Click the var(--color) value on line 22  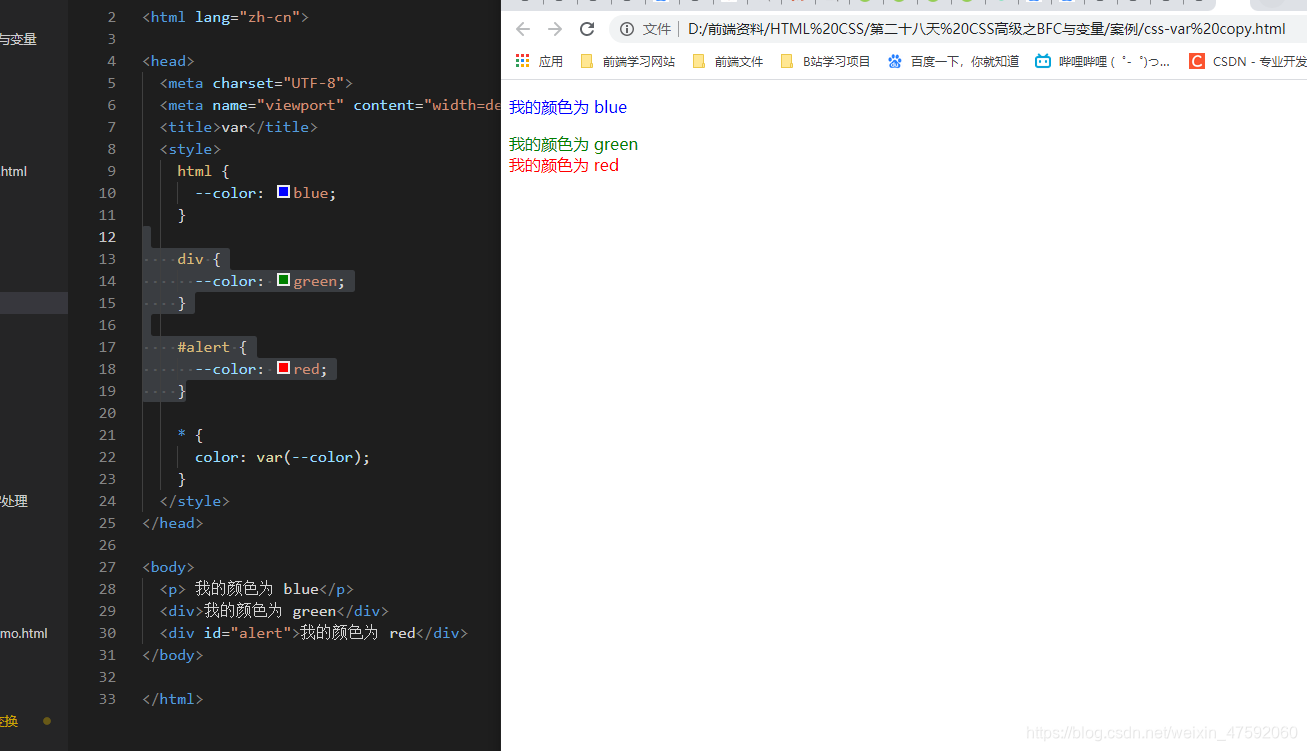coord(309,457)
